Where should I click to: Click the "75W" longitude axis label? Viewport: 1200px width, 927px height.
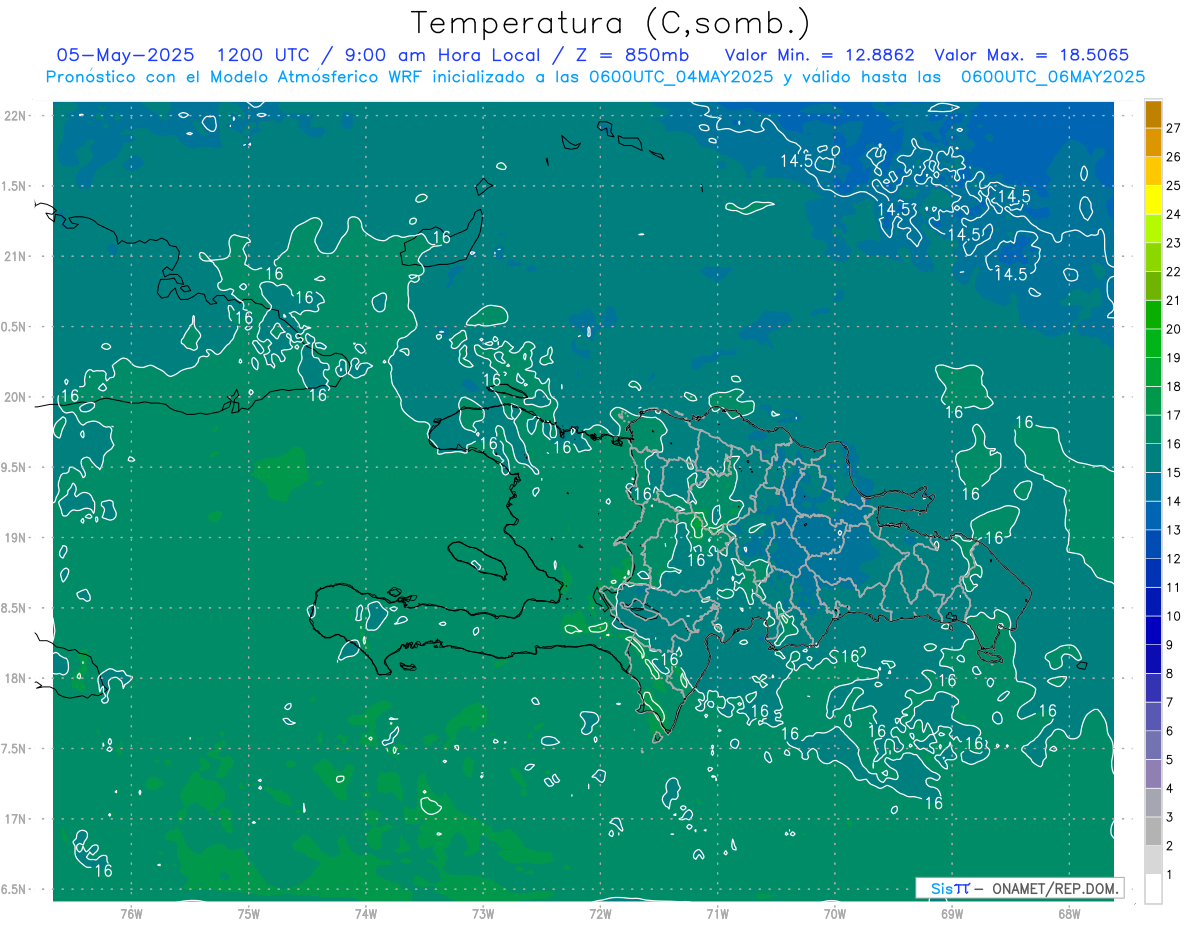coord(248,914)
